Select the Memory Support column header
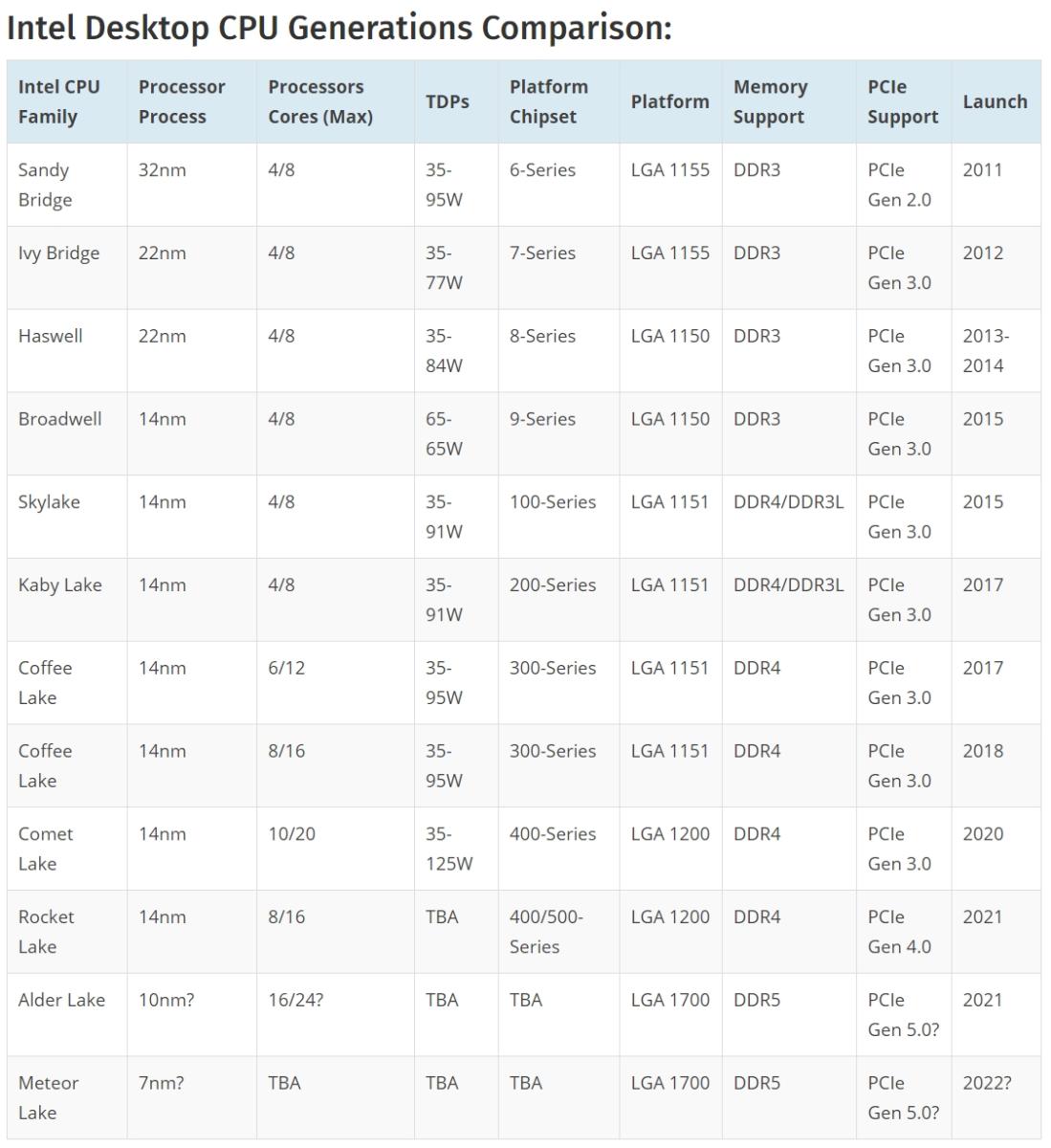Screen dimensions: 1051x1148 point(770,101)
